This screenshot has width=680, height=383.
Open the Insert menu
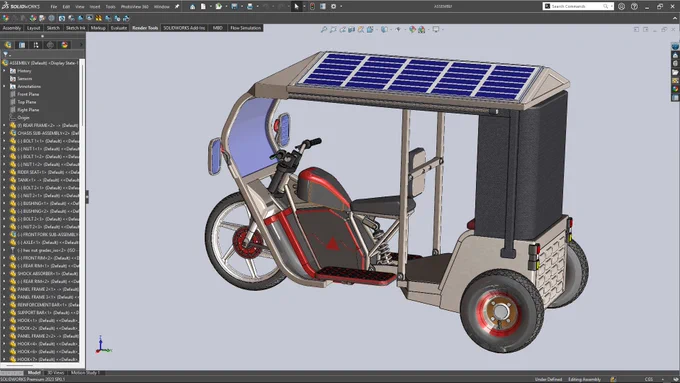[x=95, y=7]
